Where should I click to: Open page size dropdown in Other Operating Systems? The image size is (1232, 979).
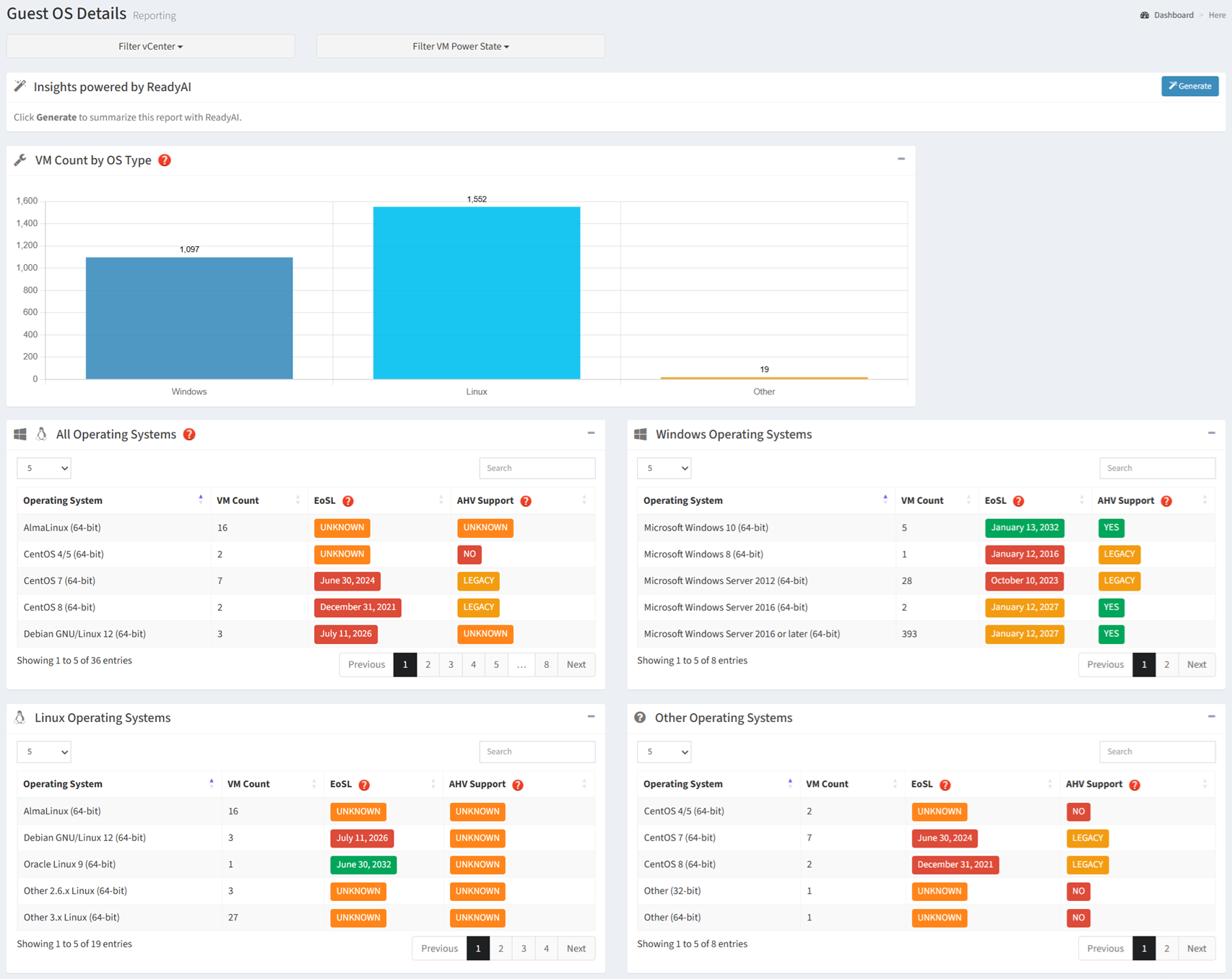(664, 752)
